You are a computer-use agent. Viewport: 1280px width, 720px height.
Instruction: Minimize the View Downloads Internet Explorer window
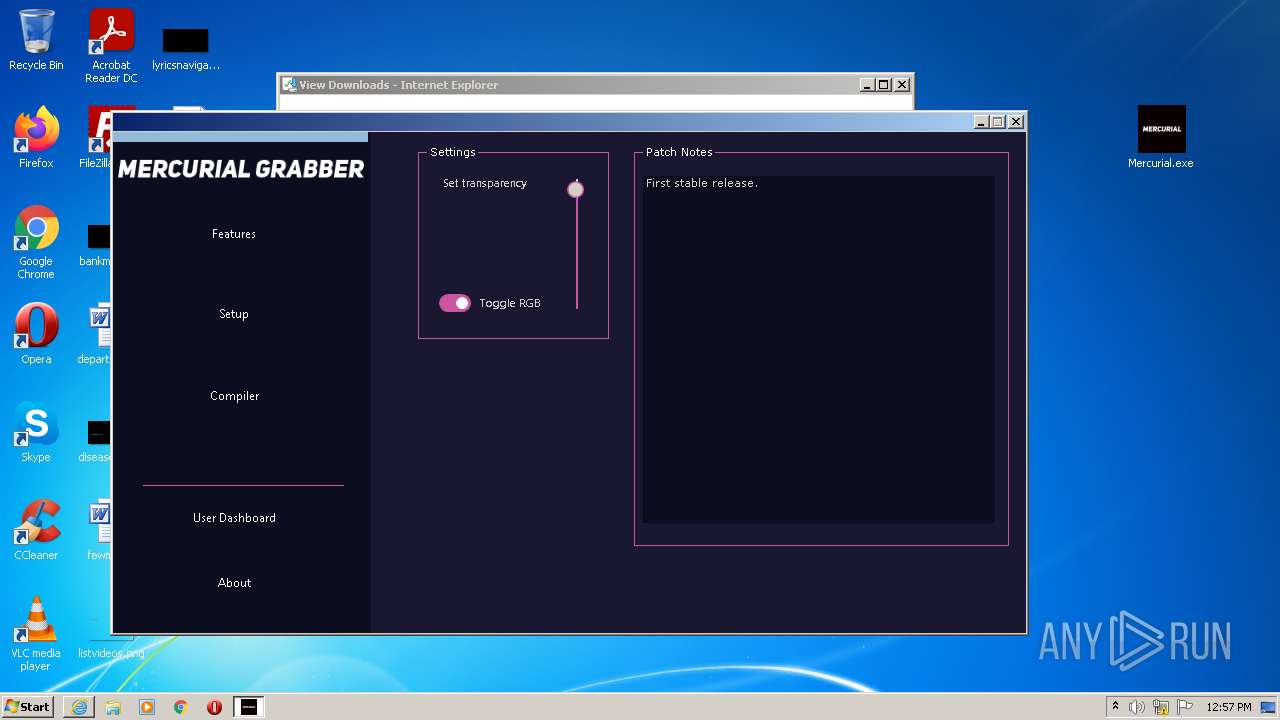(x=867, y=85)
